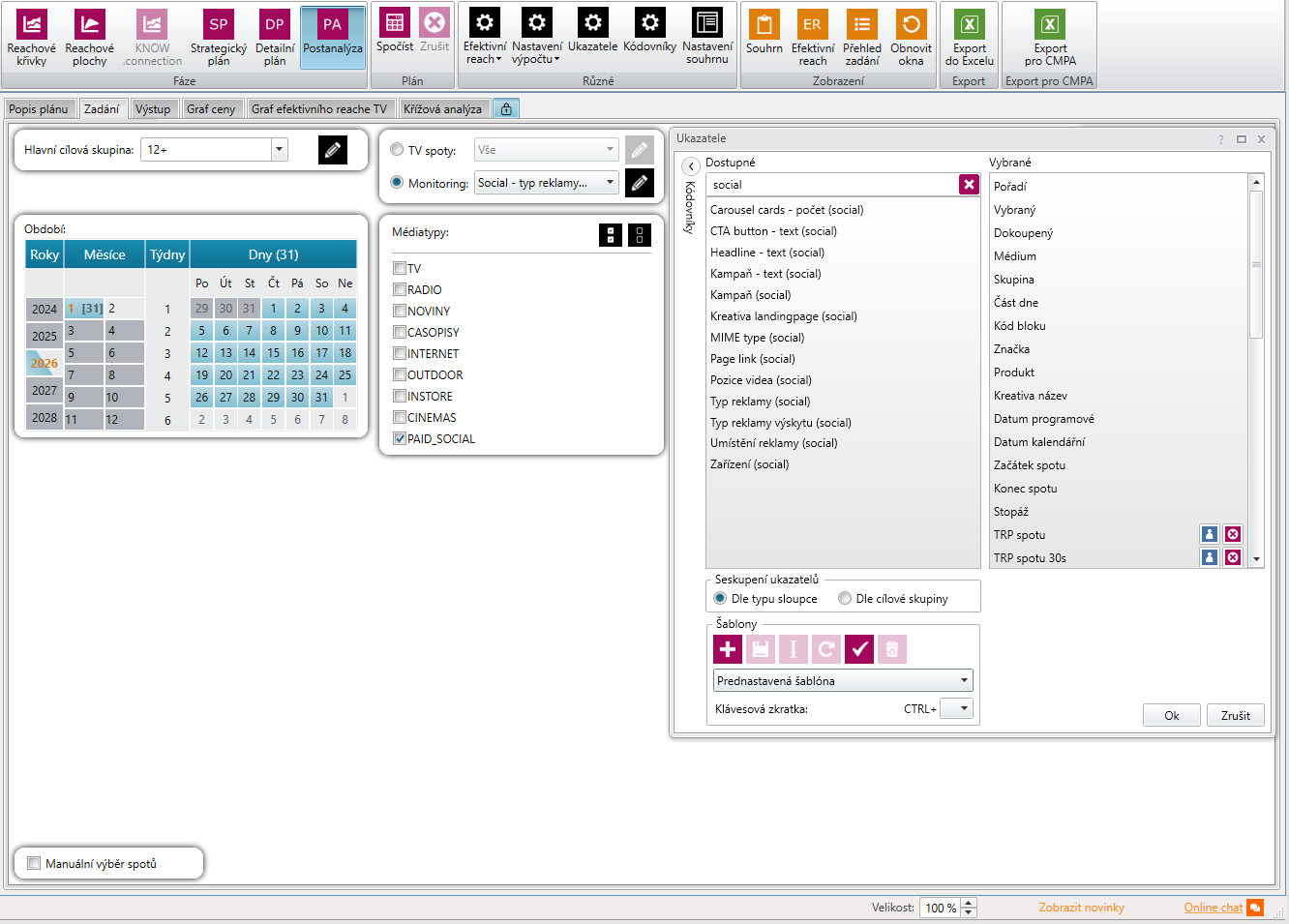Select Dle cílové skupiny radio option
1289x924 pixels.
coord(845,599)
